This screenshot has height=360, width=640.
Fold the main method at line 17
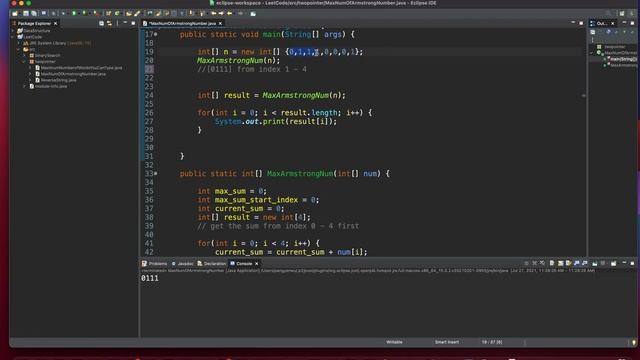pos(156,34)
